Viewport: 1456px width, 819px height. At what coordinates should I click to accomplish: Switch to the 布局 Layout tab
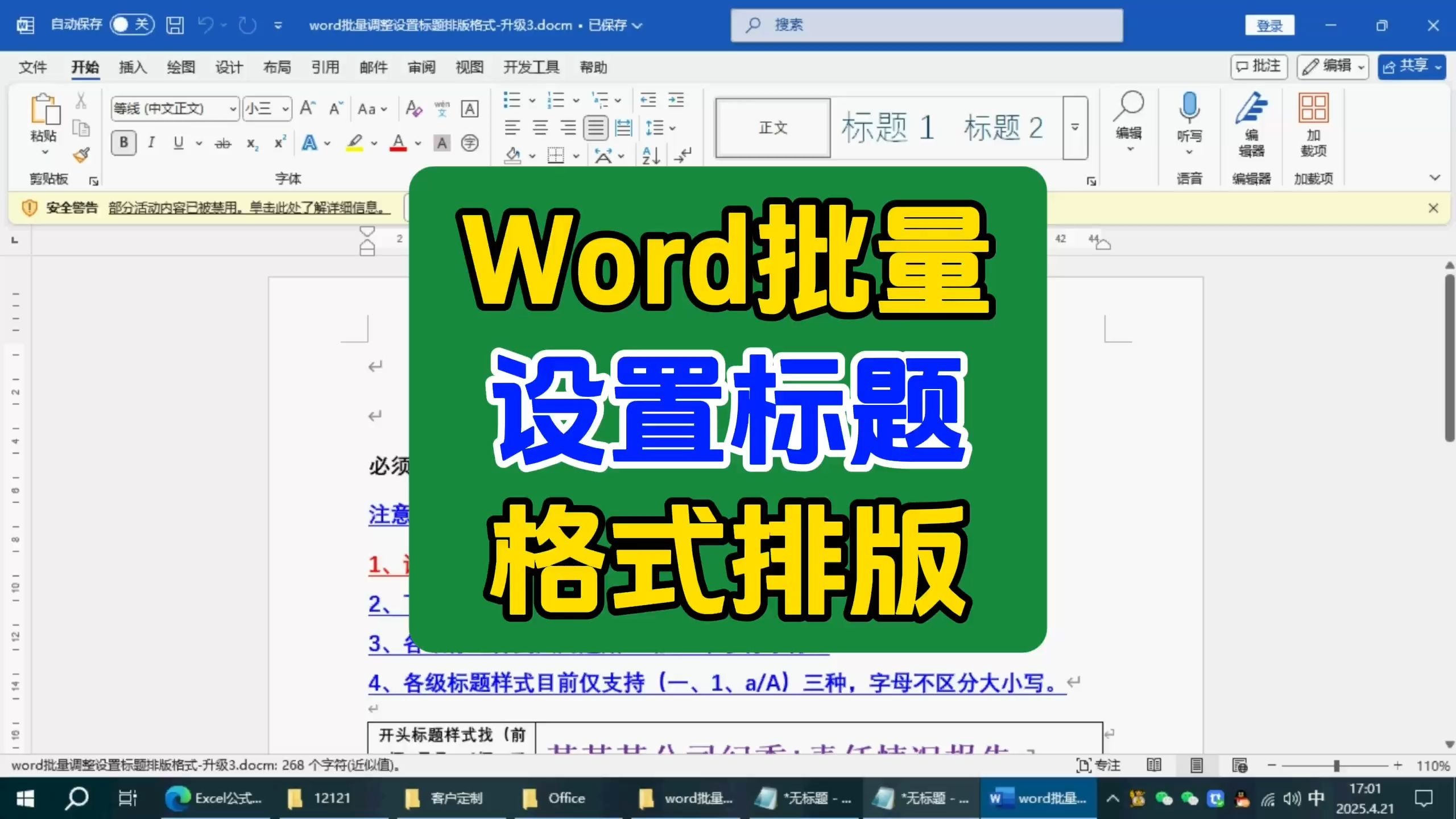[x=277, y=67]
